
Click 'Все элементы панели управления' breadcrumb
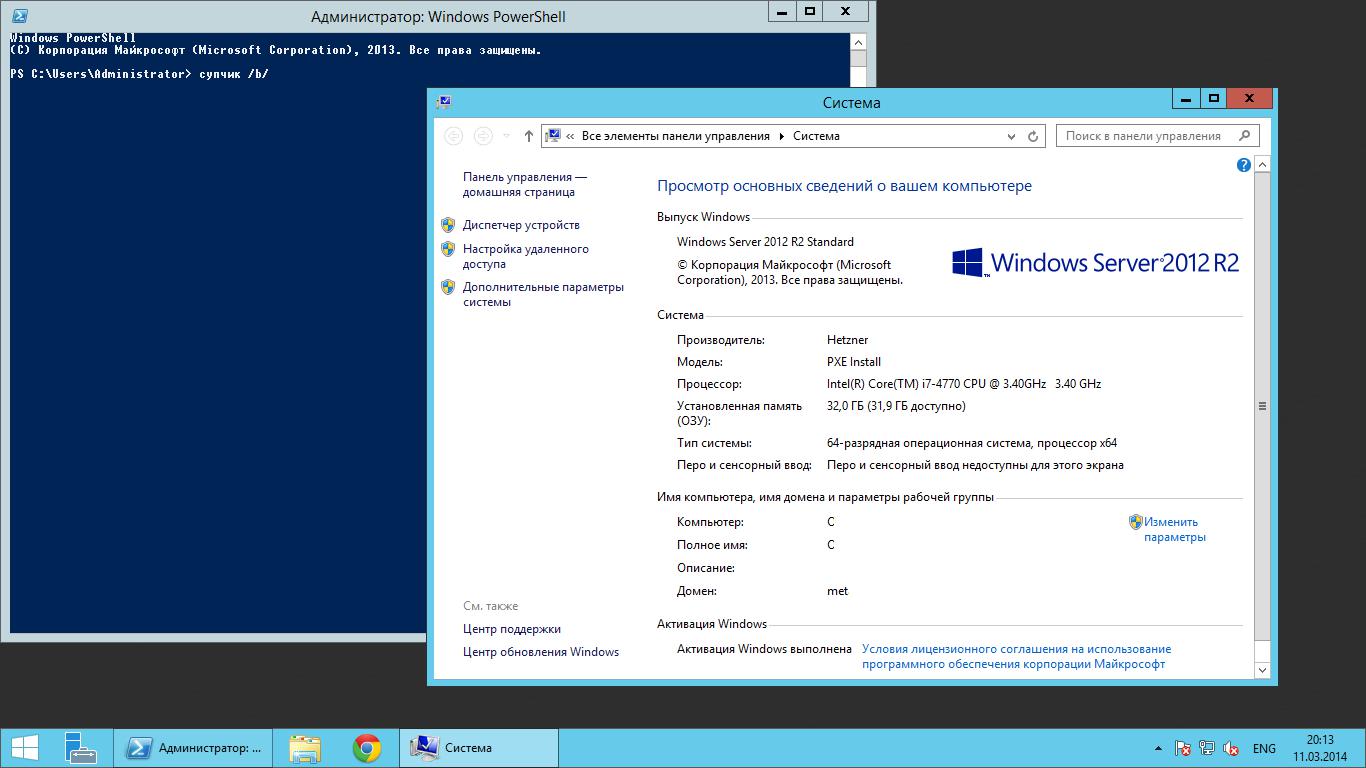676,136
